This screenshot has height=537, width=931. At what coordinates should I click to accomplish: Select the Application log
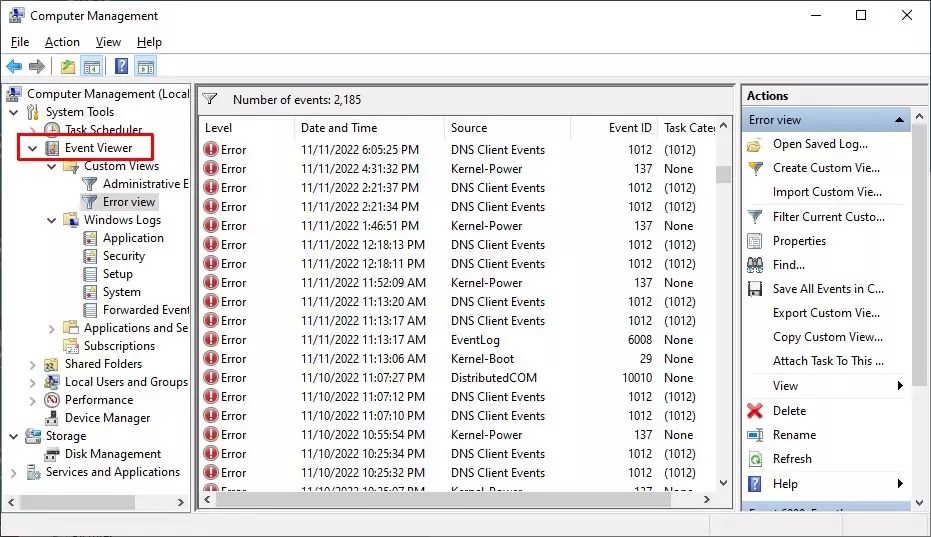click(x=133, y=238)
